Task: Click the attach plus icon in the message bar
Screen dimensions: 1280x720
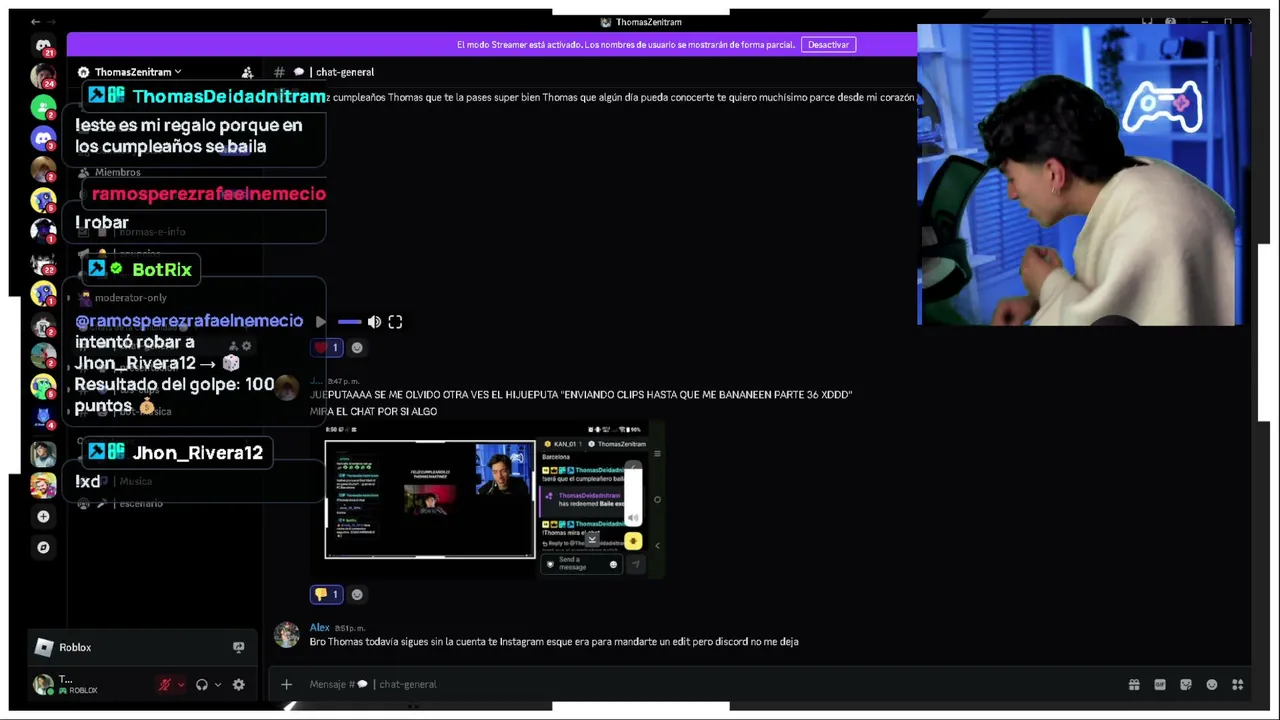Action: 286,684
